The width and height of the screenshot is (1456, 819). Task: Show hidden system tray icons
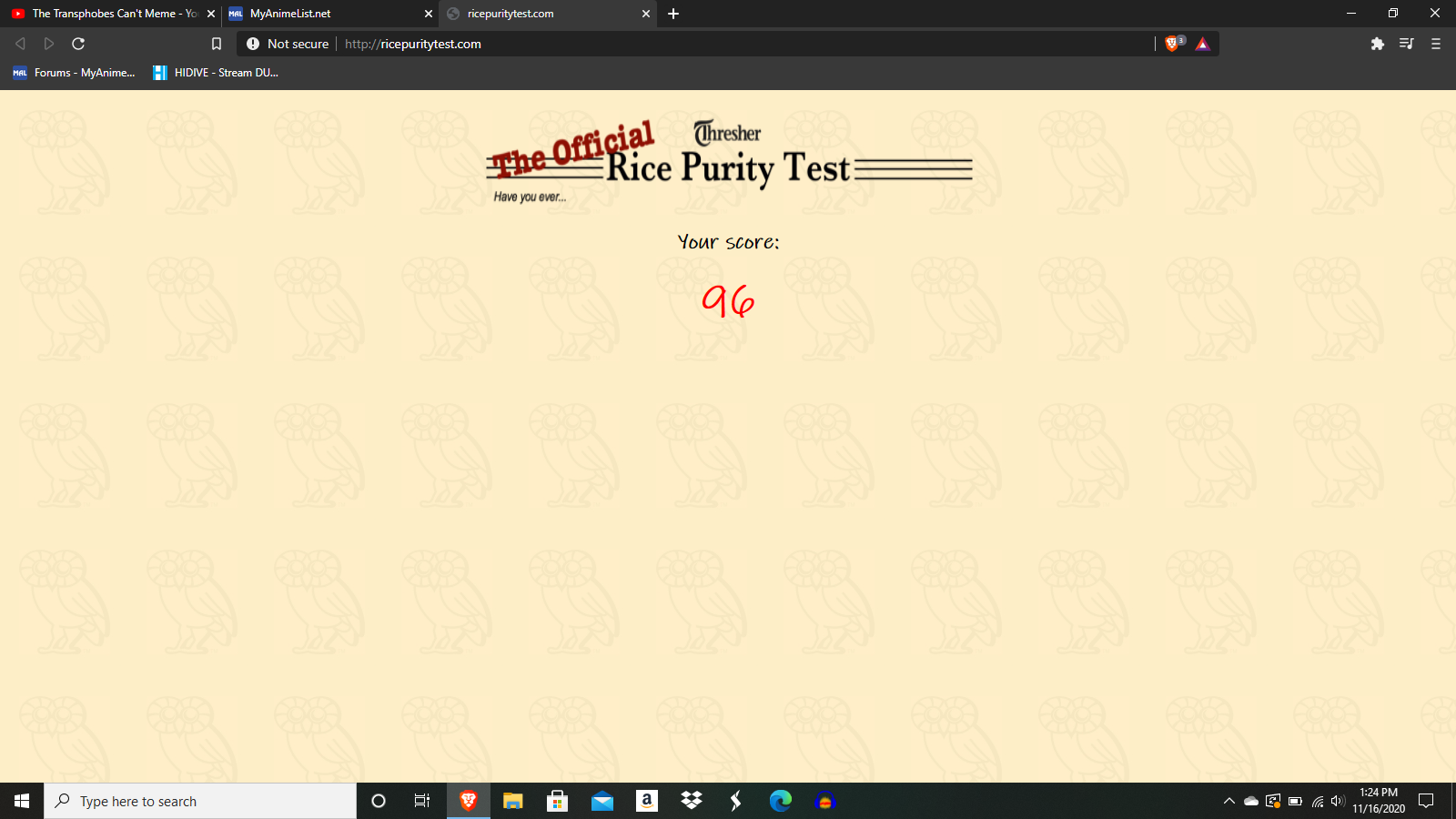pyautogui.click(x=1228, y=801)
